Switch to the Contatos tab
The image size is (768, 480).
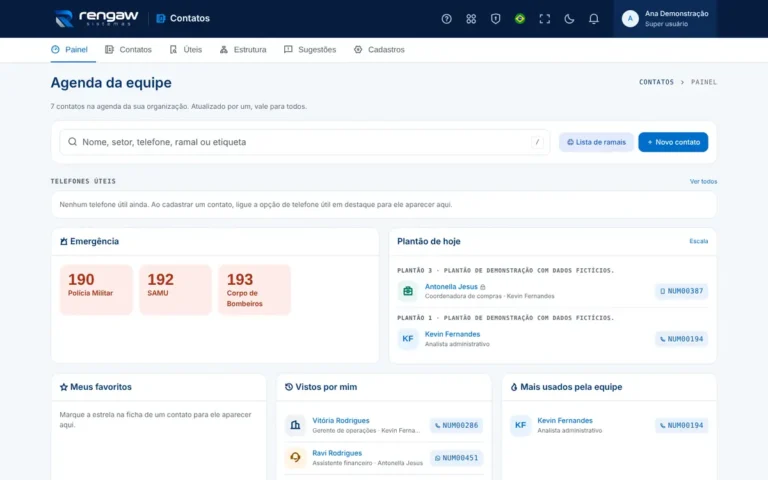[128, 49]
